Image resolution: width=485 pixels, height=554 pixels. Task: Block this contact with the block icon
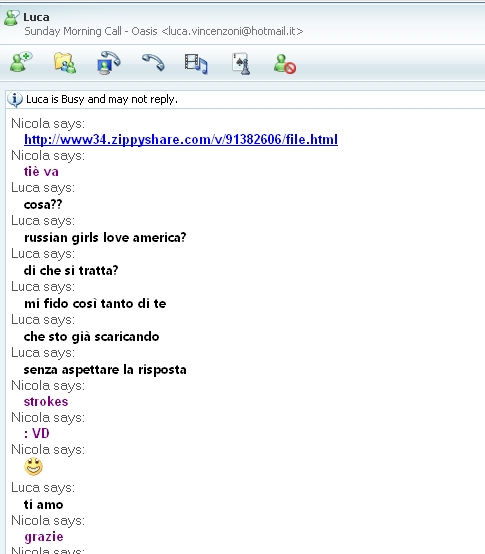[x=285, y=64]
